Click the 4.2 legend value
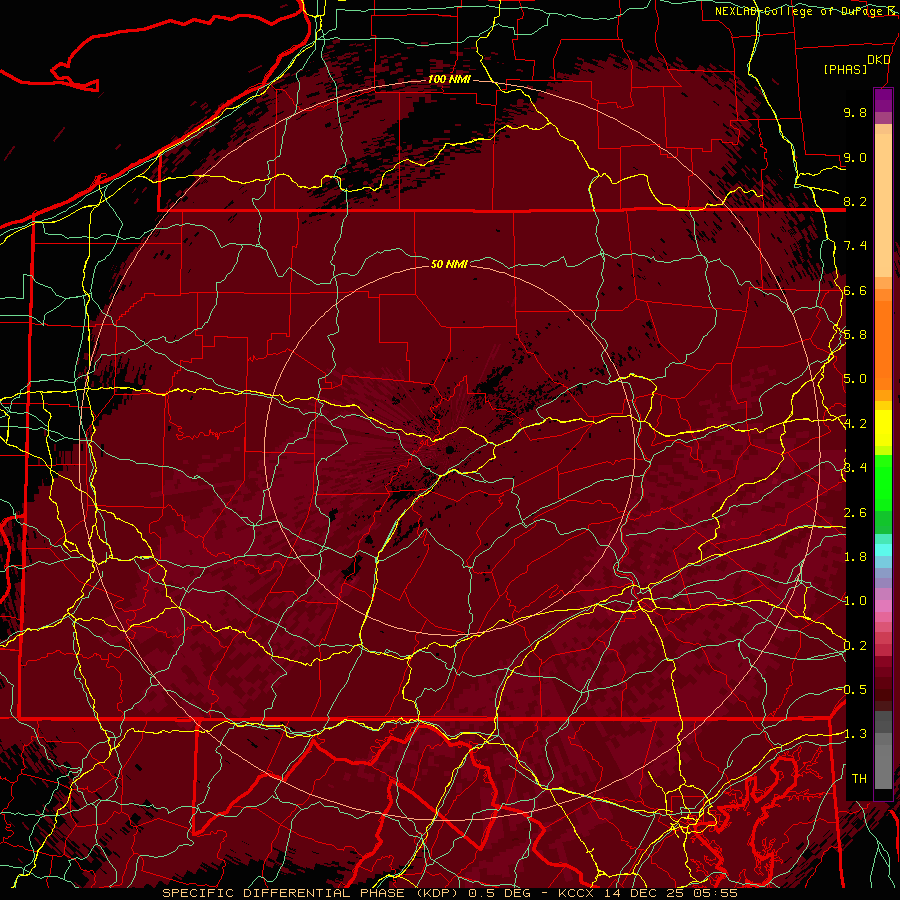This screenshot has width=900, height=900. (x=855, y=424)
